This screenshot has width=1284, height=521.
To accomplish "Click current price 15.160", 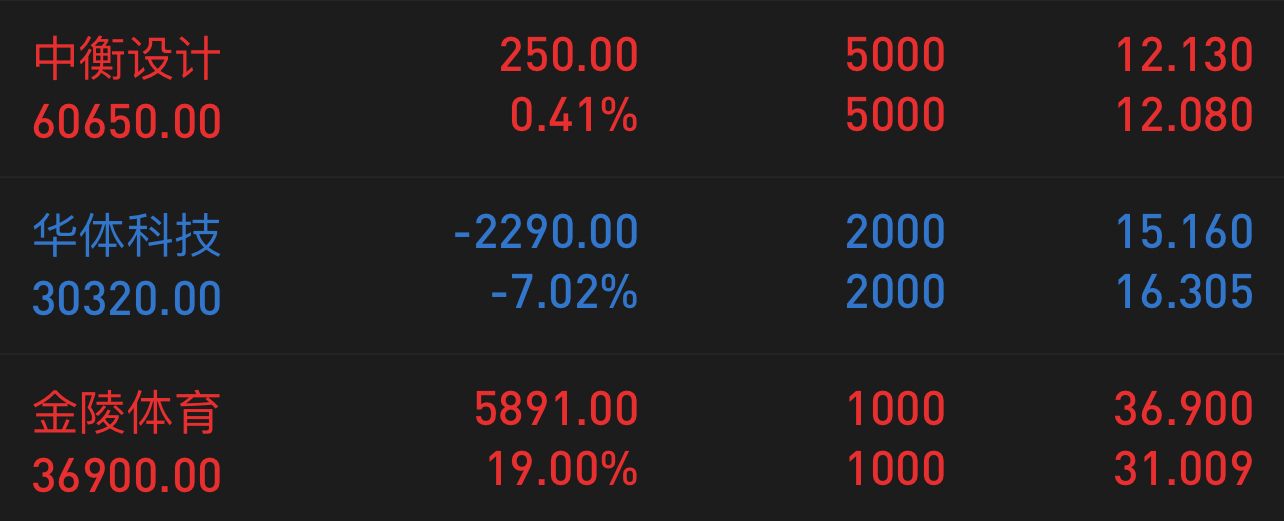I will tap(1184, 232).
